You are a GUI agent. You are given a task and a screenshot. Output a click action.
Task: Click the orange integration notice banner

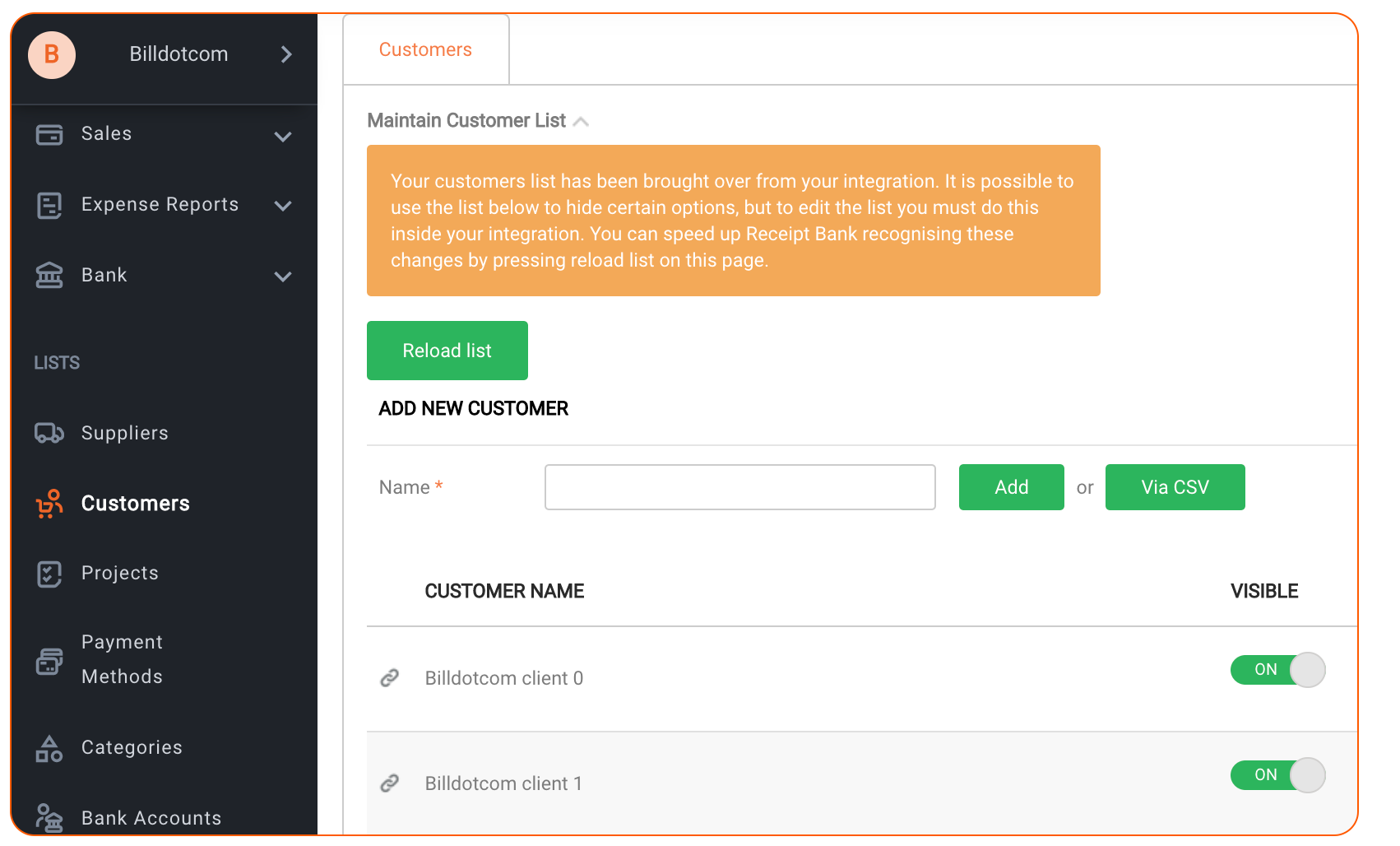coord(734,221)
